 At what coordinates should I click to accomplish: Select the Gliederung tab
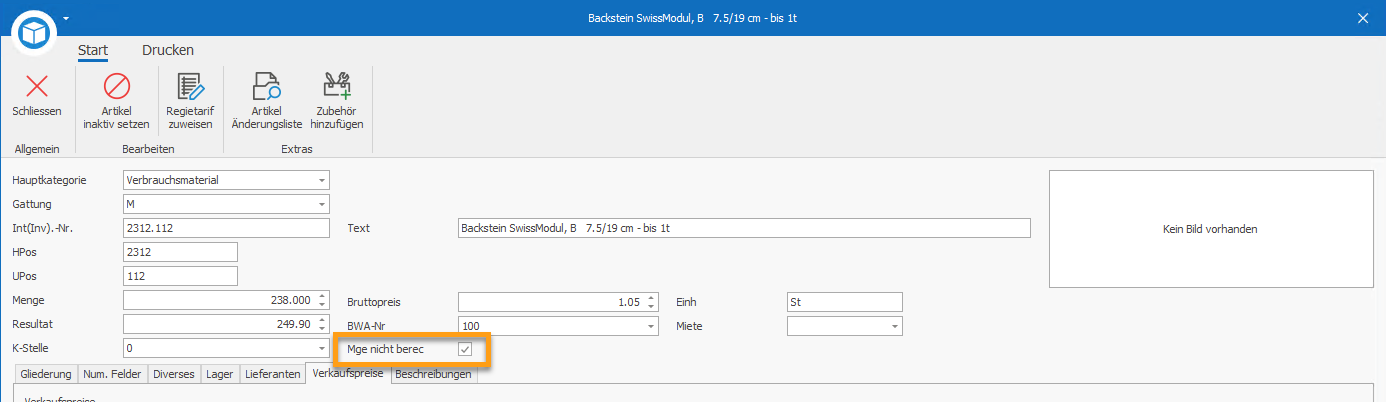click(47, 374)
